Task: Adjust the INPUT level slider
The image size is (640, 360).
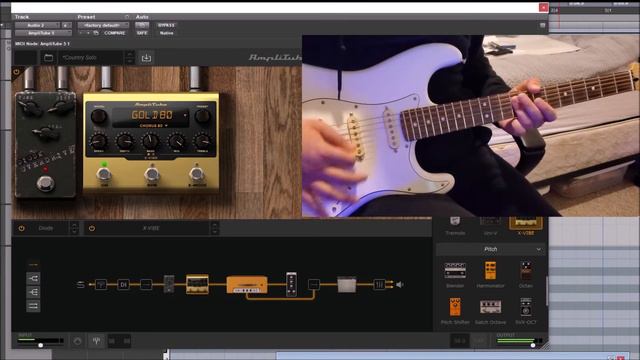Action: [x=40, y=345]
